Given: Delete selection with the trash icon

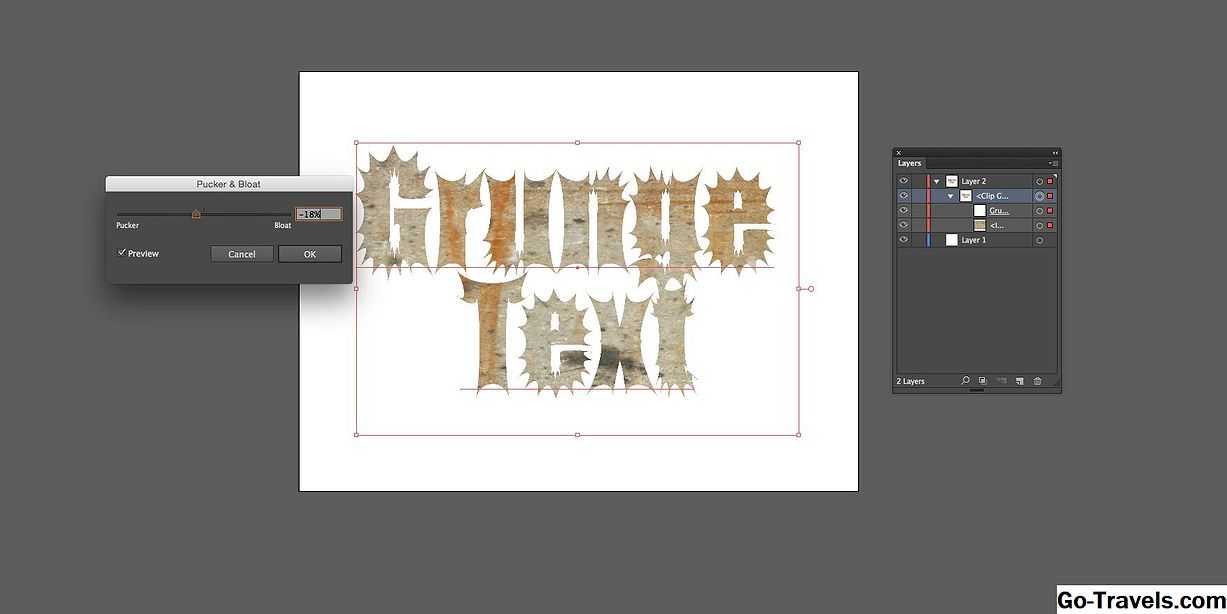Looking at the screenshot, I should pyautogui.click(x=1037, y=381).
